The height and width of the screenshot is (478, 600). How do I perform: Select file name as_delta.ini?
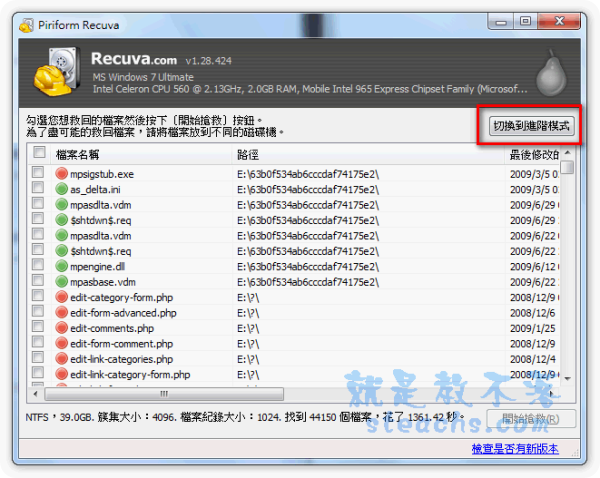(x=95, y=189)
